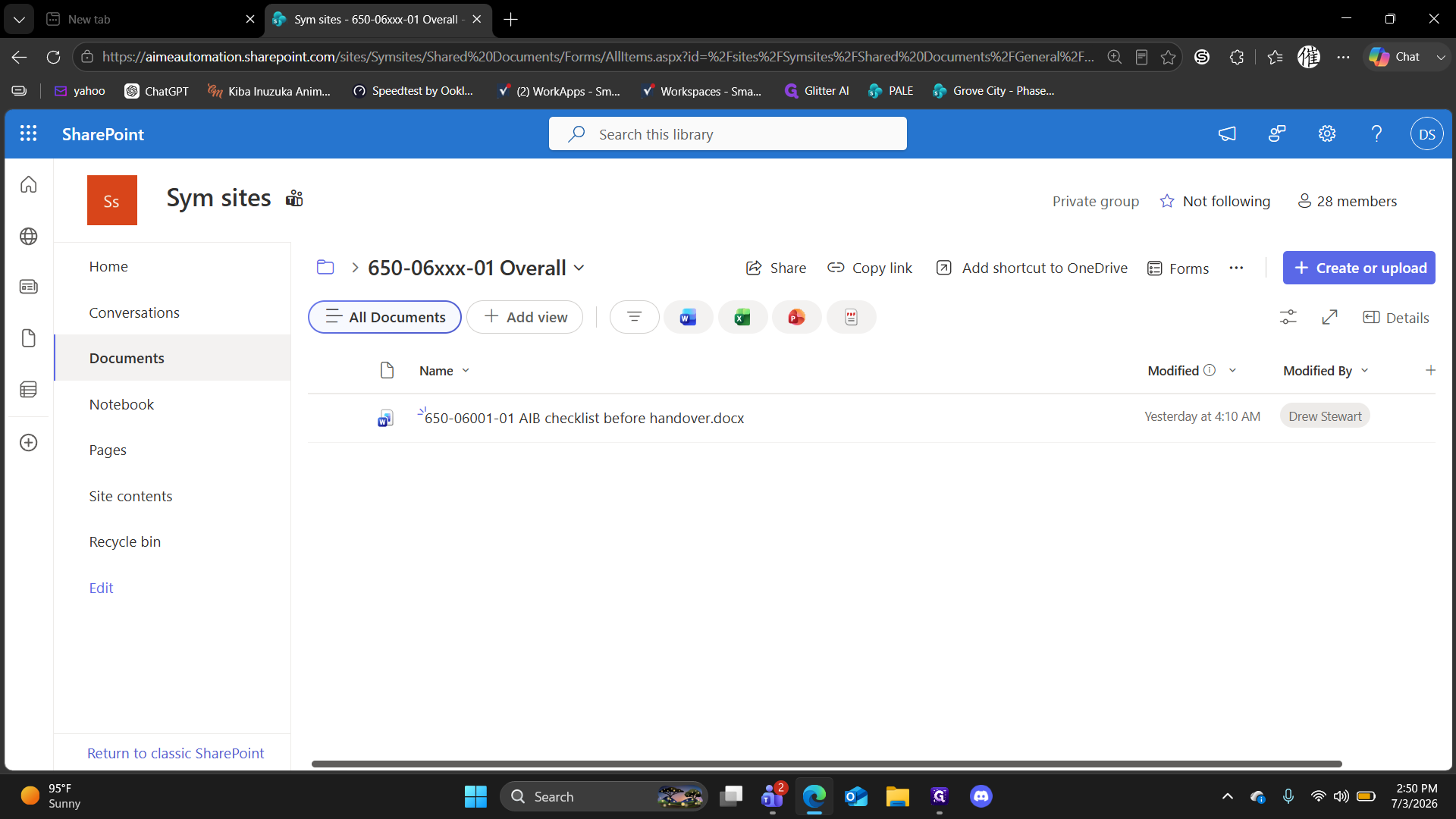Open Site contents in navigation

[x=130, y=496]
